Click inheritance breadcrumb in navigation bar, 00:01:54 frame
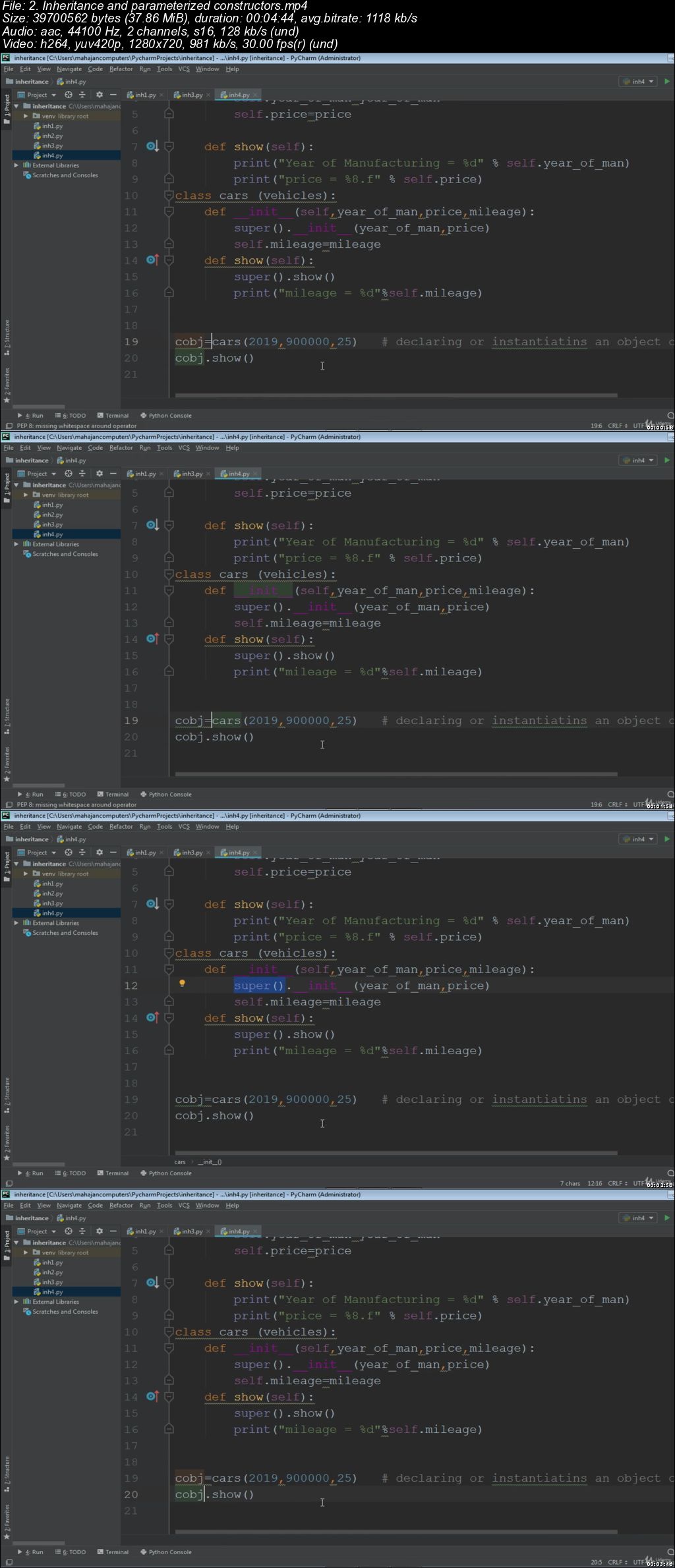Viewport: 675px width, 1568px height. [27, 461]
